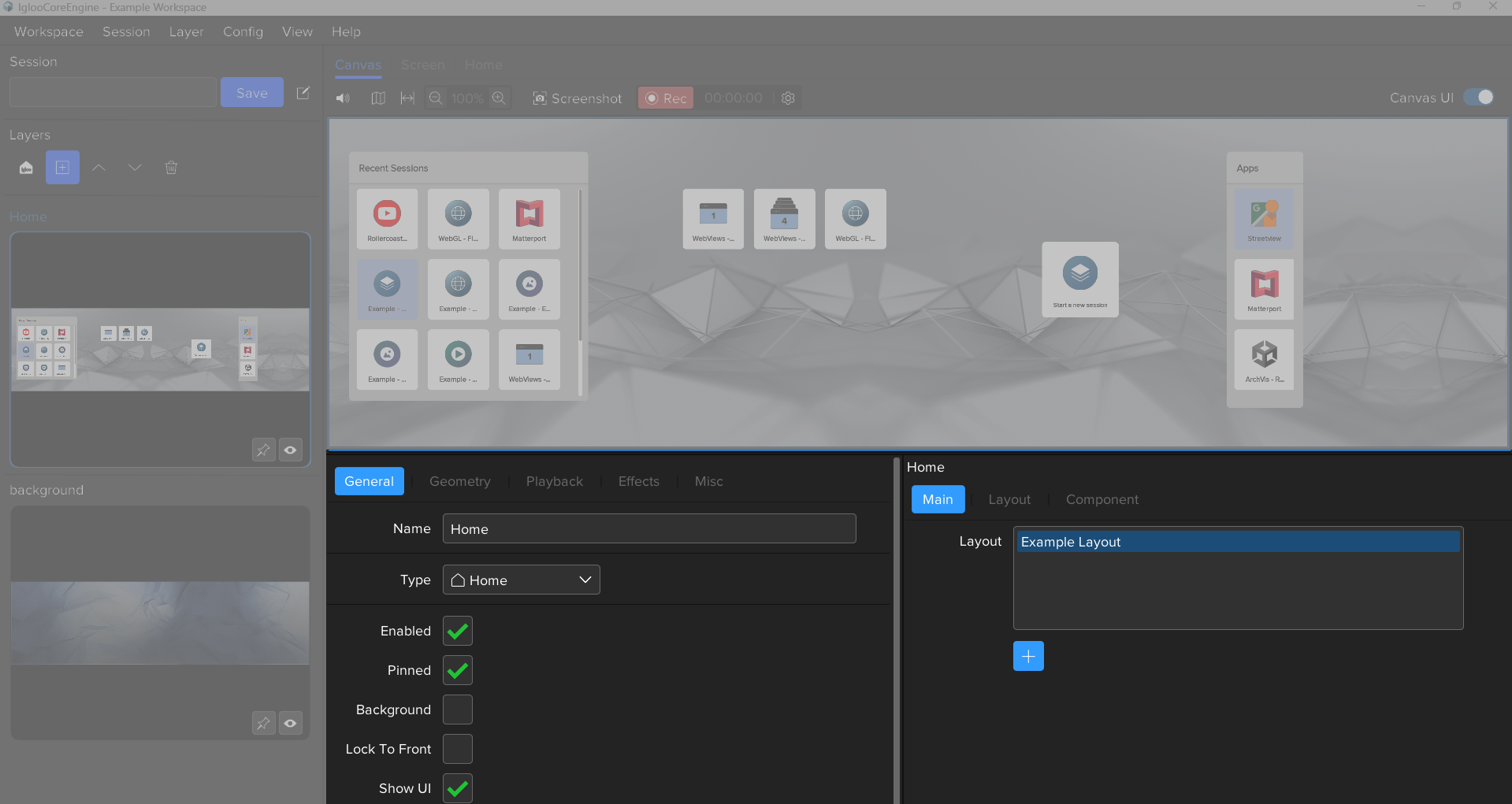The image size is (1512, 804).
Task: Toggle the Canvas UI switch
Action: click(x=1478, y=97)
